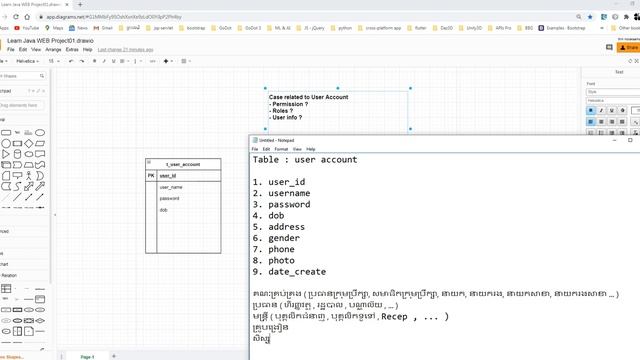Pick the callout speech-bubble shape
Screen dimensions: 640x360
(17, 176)
